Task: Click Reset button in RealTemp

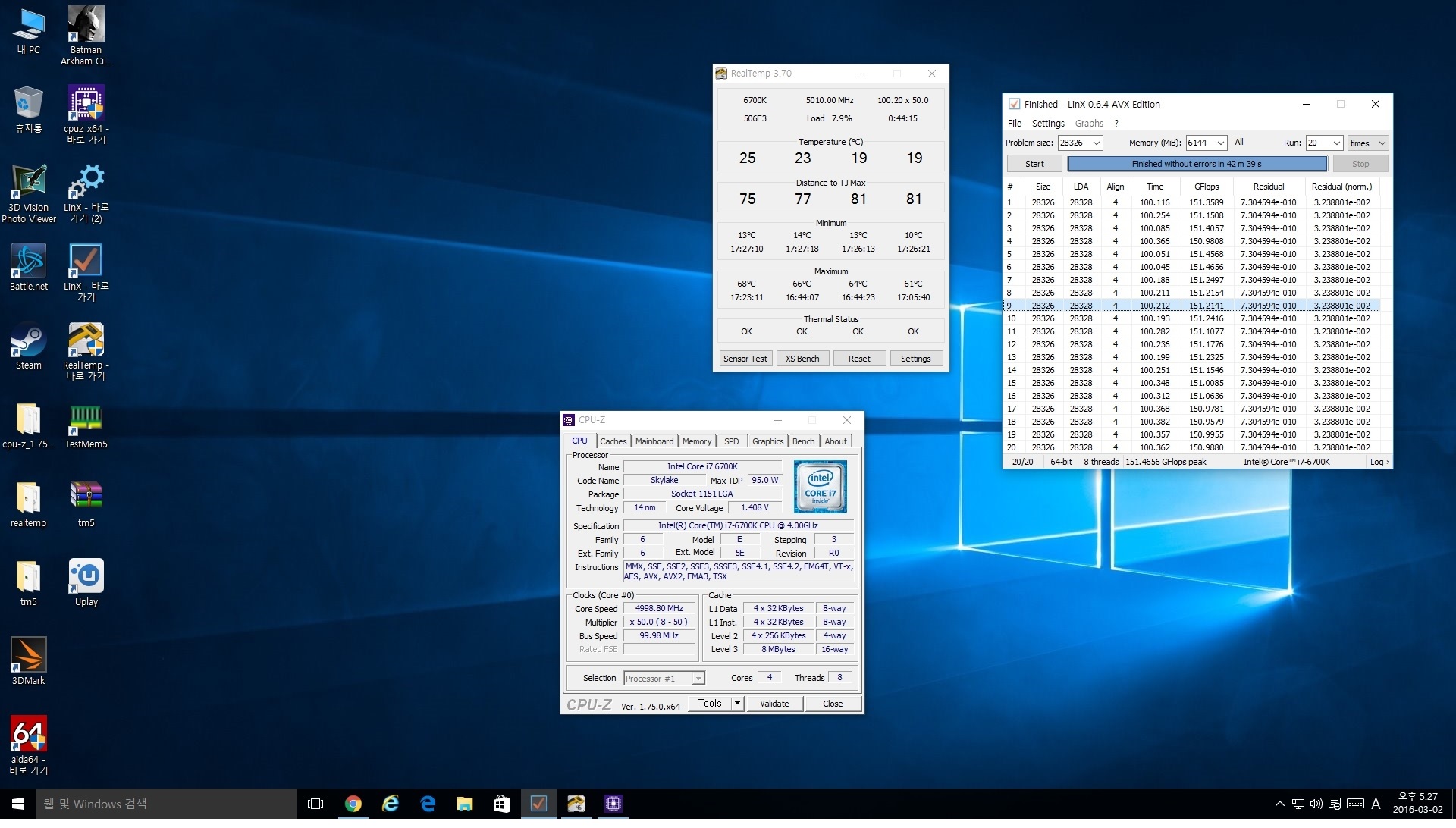Action: [859, 359]
